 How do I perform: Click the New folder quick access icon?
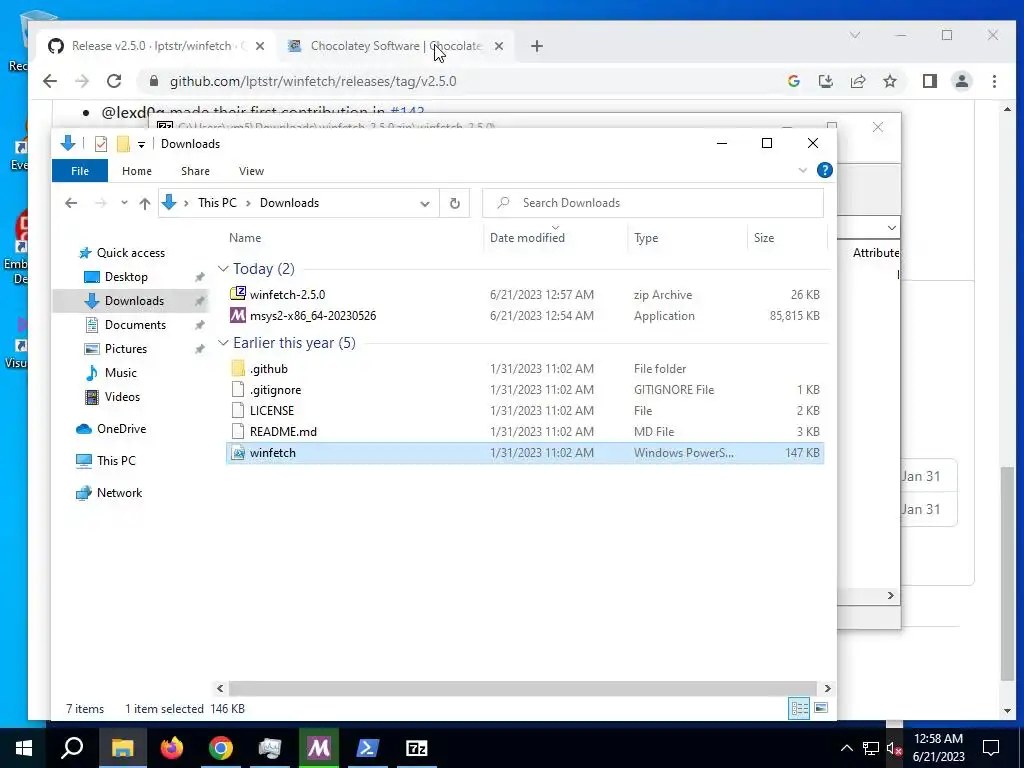point(123,144)
